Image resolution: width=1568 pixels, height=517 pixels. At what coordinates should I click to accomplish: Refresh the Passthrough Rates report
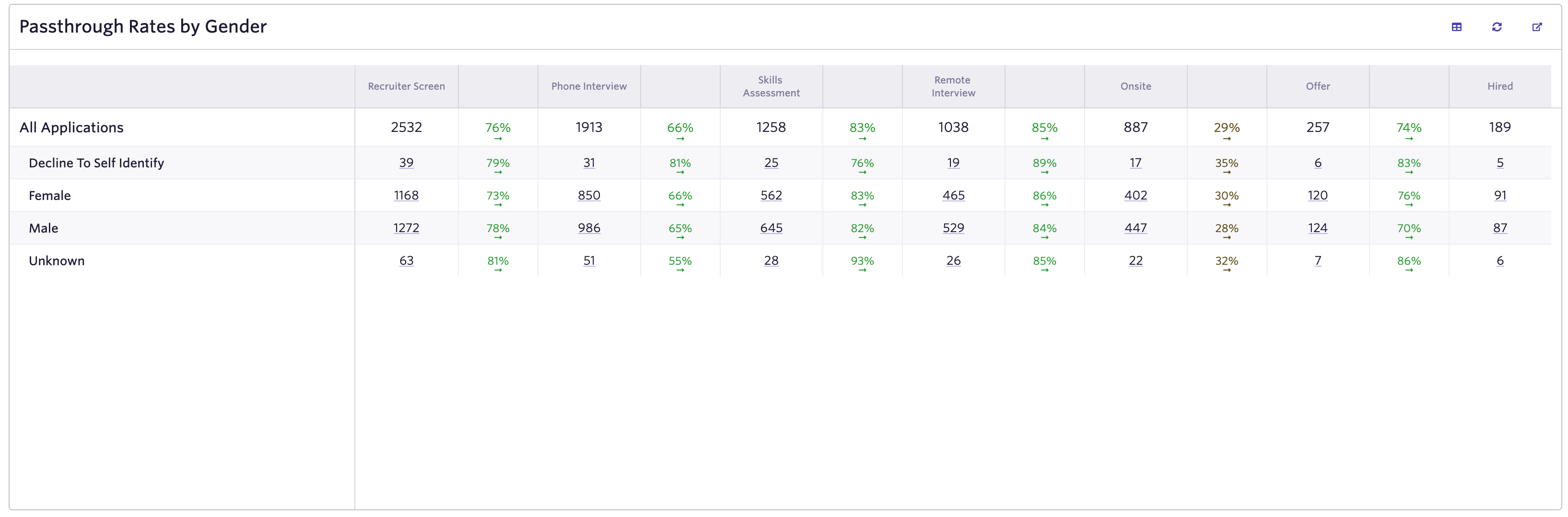pos(1496,27)
